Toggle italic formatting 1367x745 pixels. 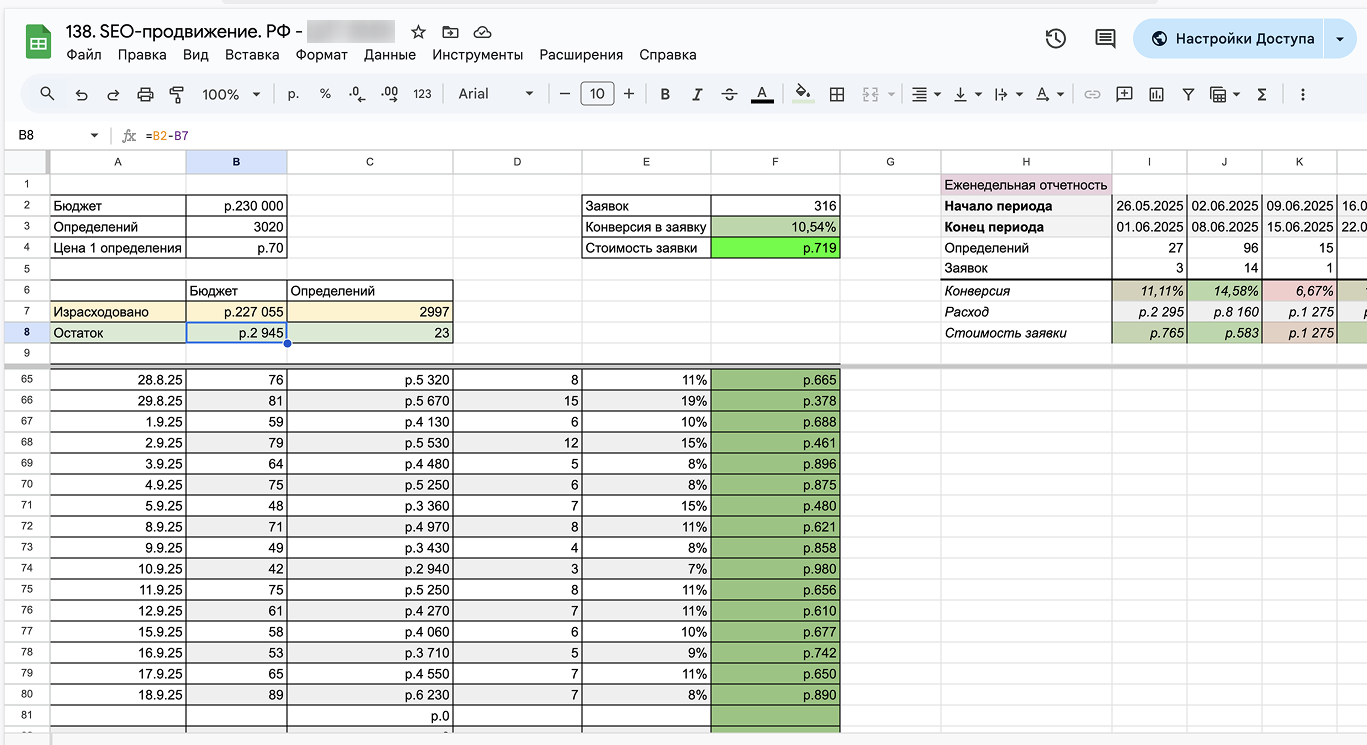coord(697,94)
